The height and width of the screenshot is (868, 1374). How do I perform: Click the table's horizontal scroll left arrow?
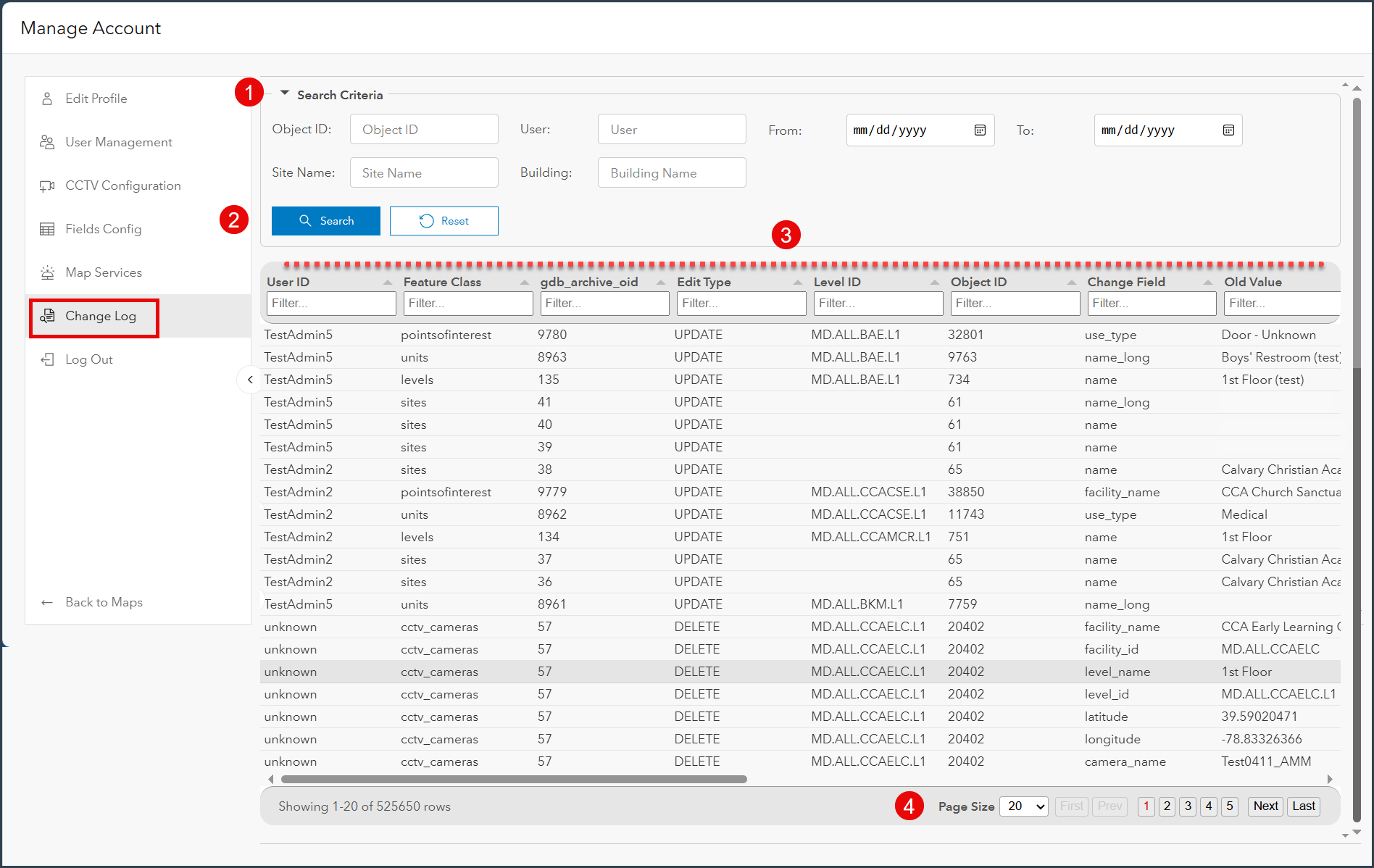point(271,780)
